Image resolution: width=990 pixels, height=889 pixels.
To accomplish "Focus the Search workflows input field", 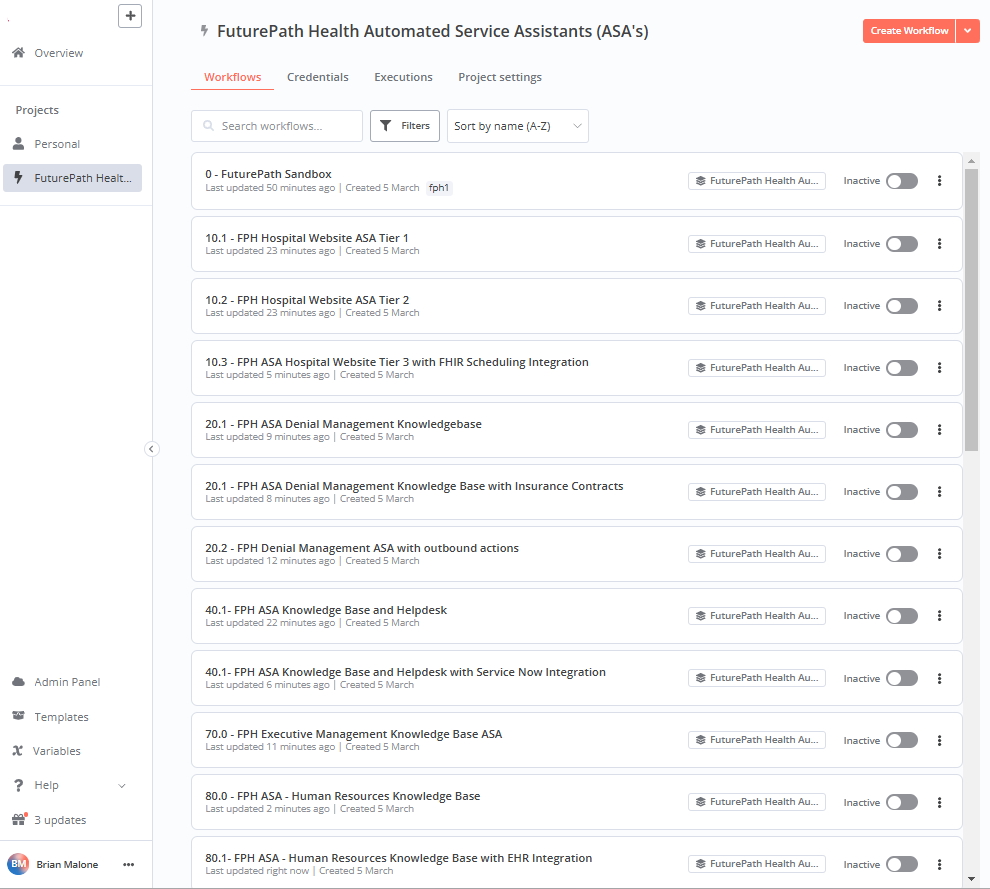I will [277, 126].
